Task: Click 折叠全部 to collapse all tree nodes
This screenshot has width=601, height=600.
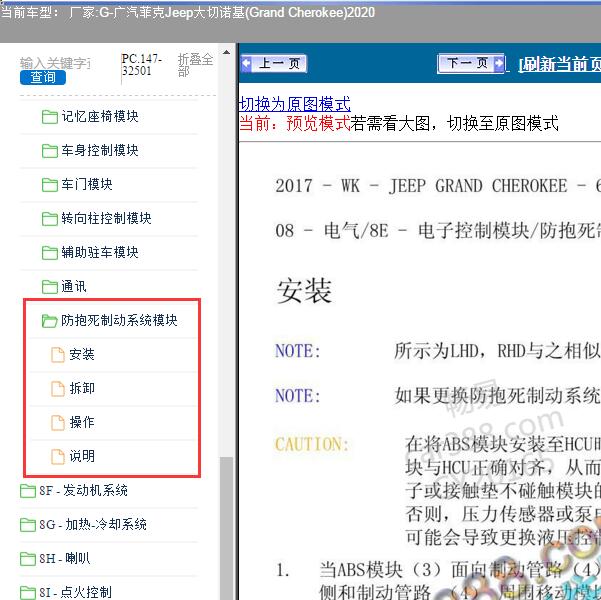Action: (x=195, y=65)
